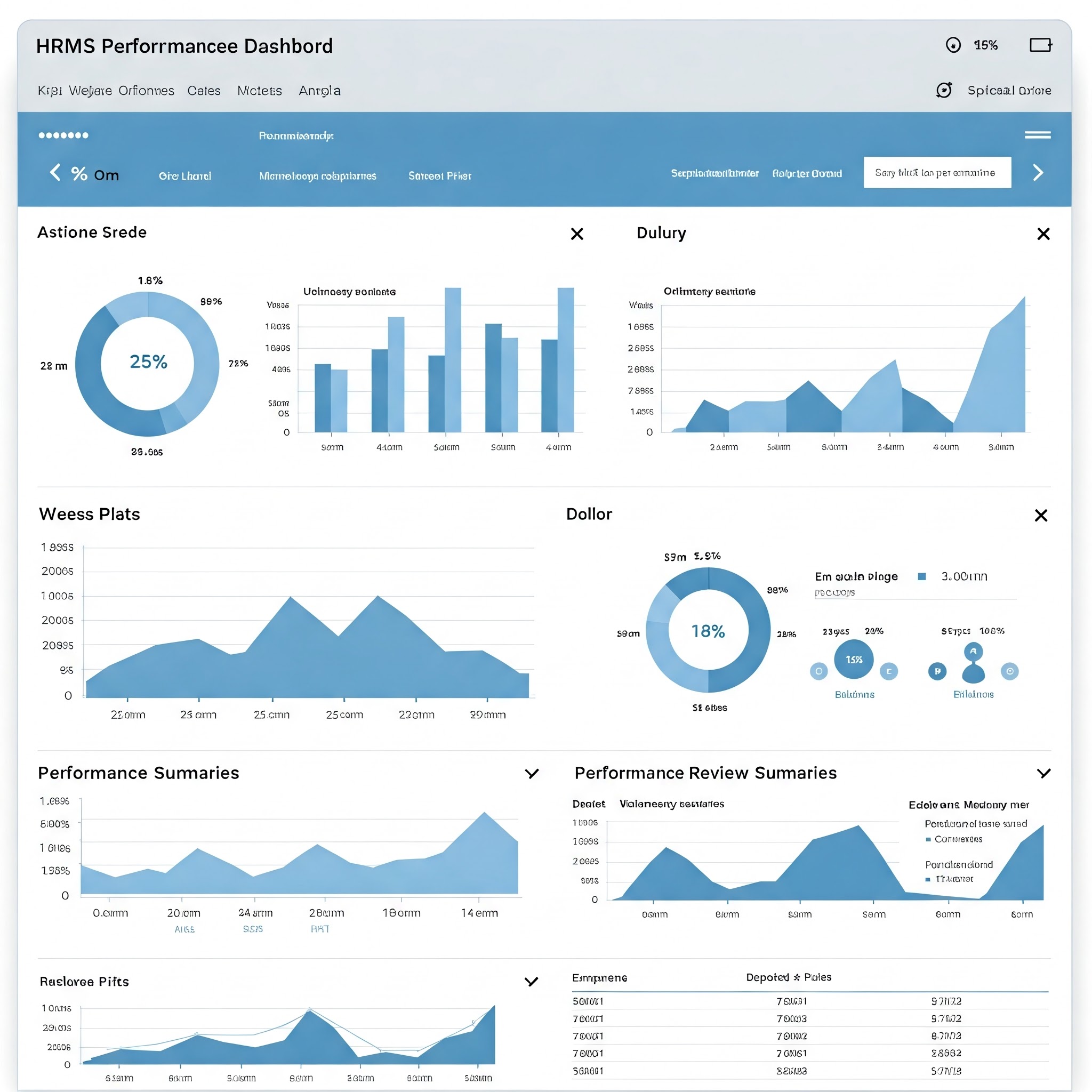Viewport: 1092px width, 1092px height.
Task: Open the battery/display icon top right
Action: [1042, 45]
